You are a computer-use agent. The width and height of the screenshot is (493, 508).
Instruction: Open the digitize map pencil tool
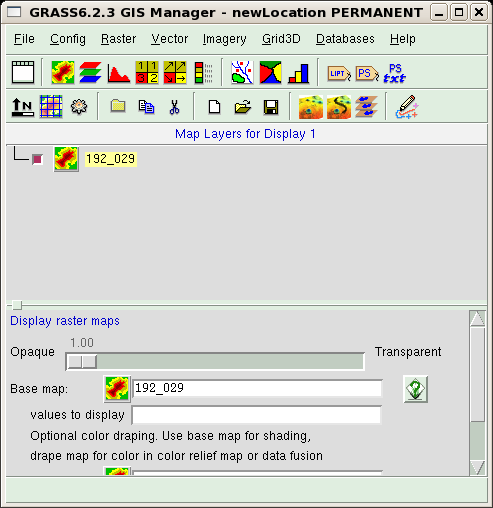pyautogui.click(x=407, y=107)
